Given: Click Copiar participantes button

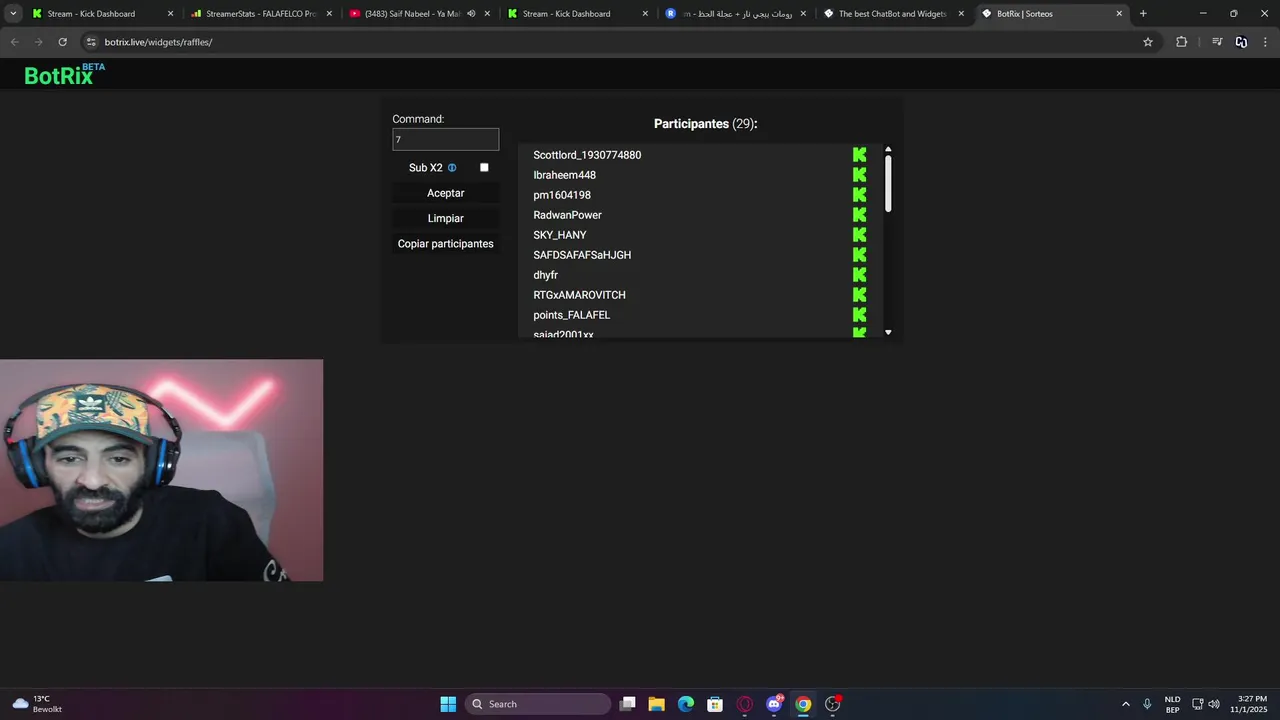Looking at the screenshot, I should click(x=446, y=244).
